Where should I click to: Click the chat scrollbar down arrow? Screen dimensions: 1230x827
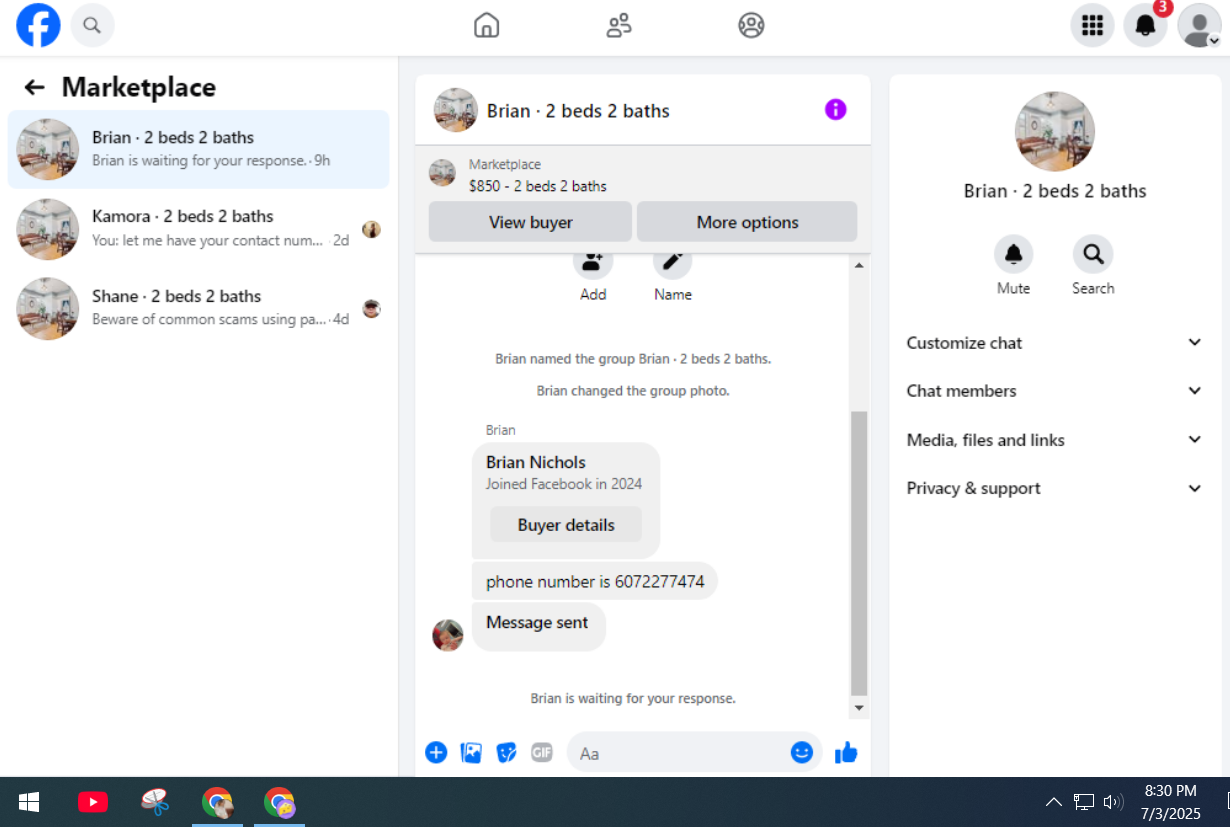click(x=859, y=707)
